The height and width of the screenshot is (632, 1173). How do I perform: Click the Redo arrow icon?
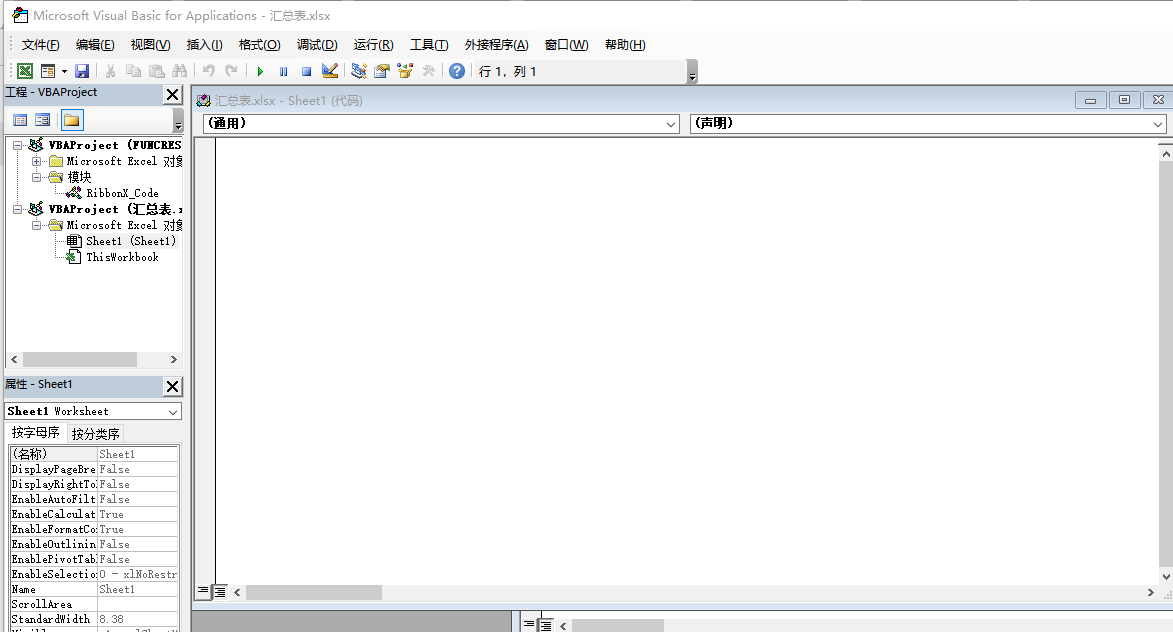pyautogui.click(x=231, y=71)
